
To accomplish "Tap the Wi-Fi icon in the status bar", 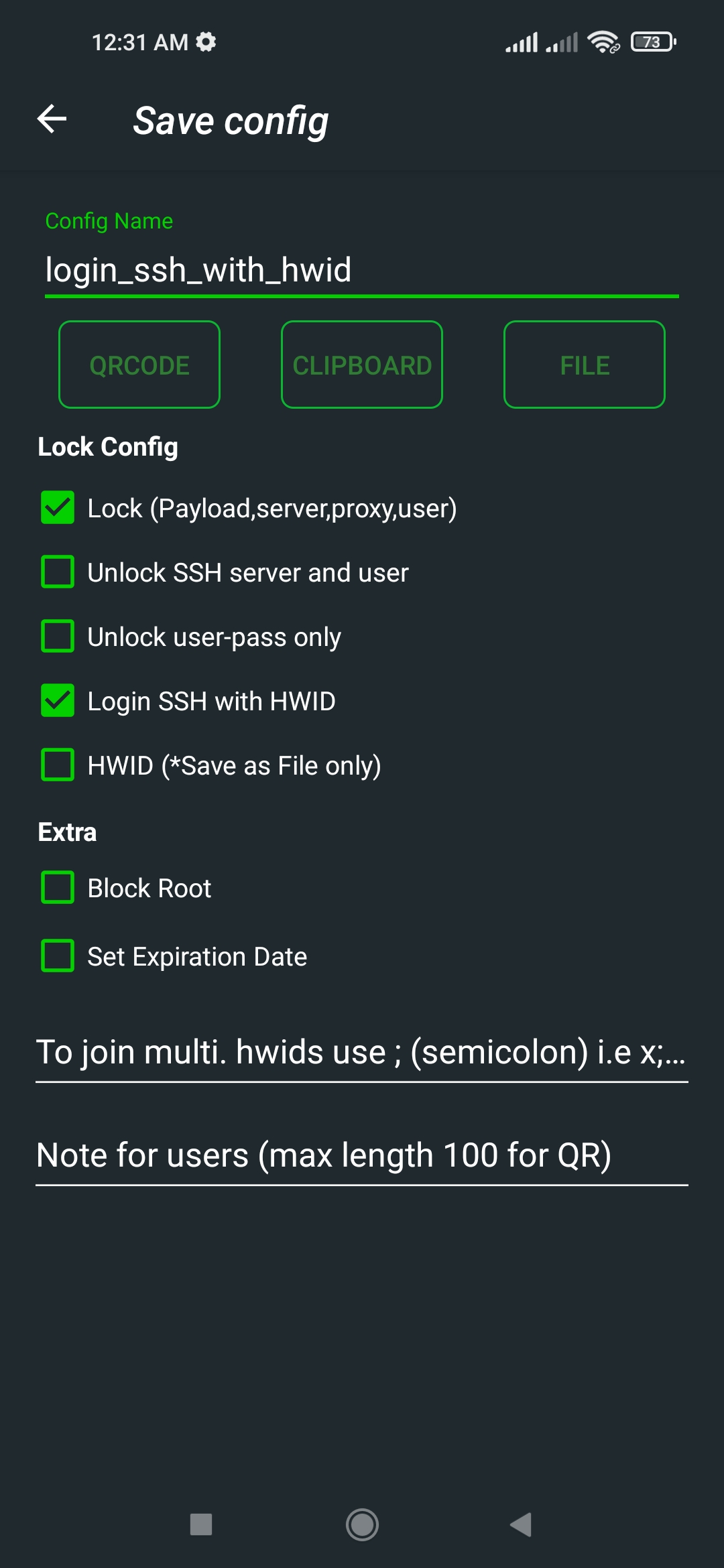I will pyautogui.click(x=602, y=42).
